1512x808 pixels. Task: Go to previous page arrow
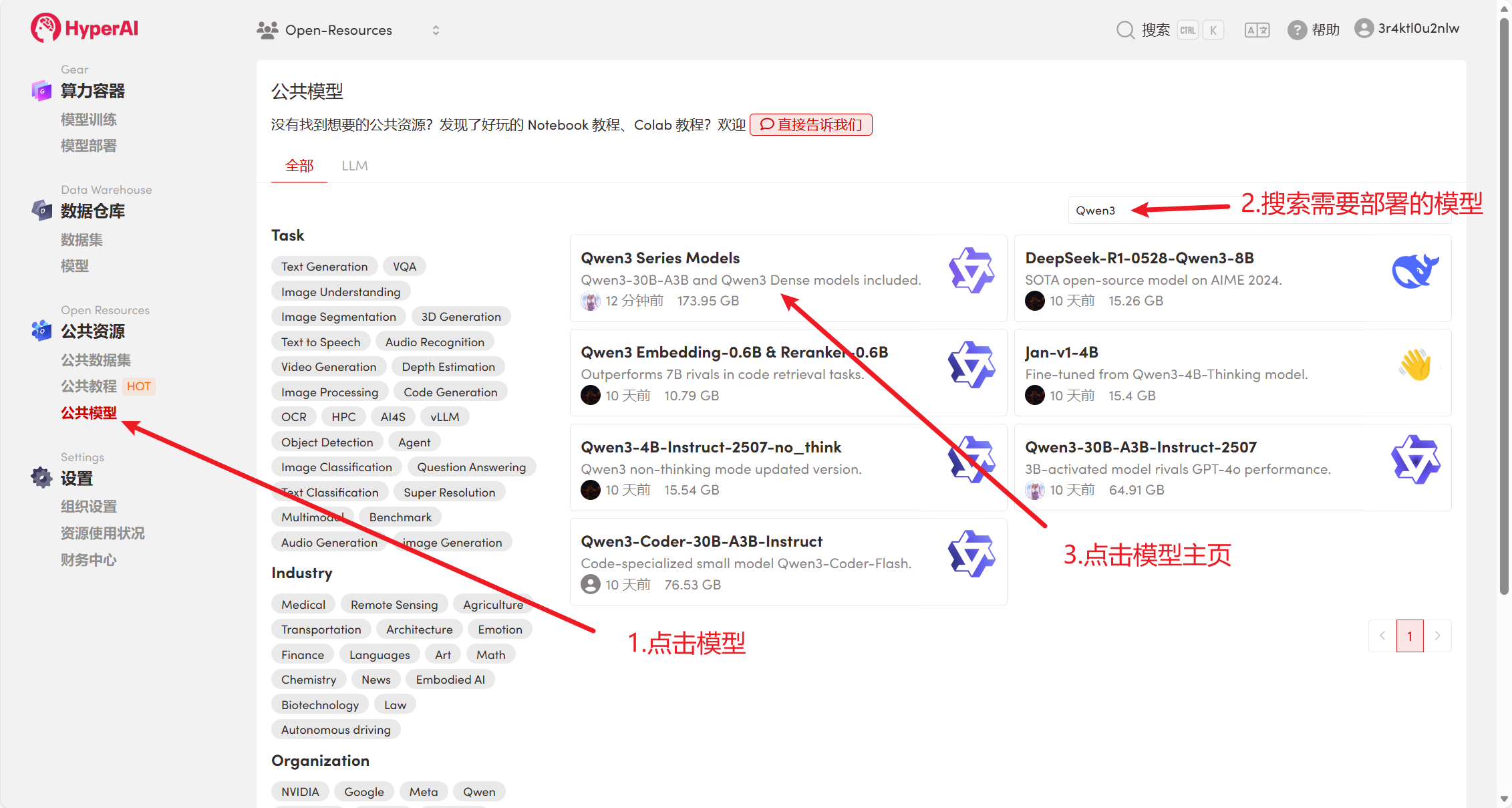tap(1382, 636)
